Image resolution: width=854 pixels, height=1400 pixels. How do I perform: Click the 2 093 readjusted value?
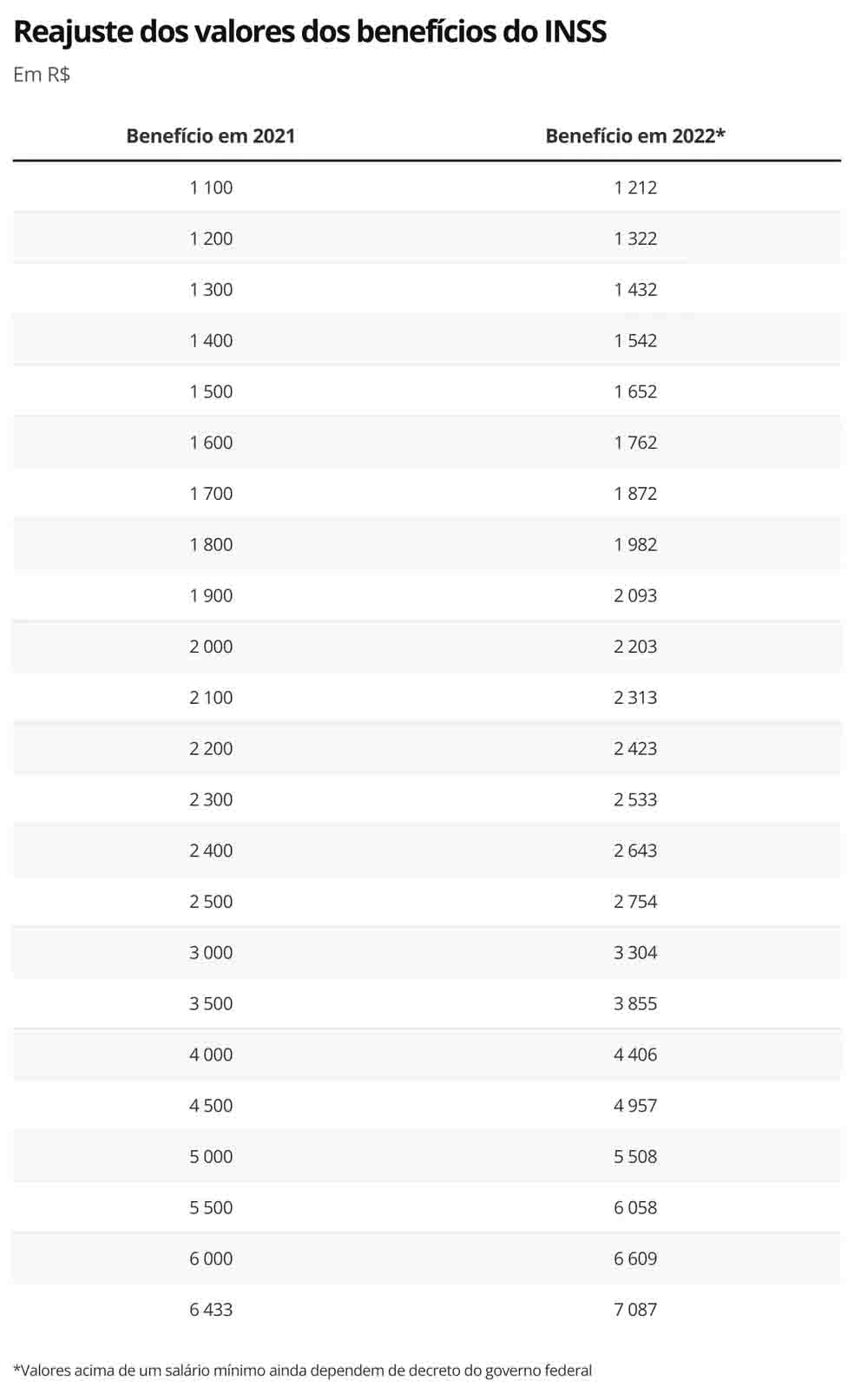click(x=635, y=596)
